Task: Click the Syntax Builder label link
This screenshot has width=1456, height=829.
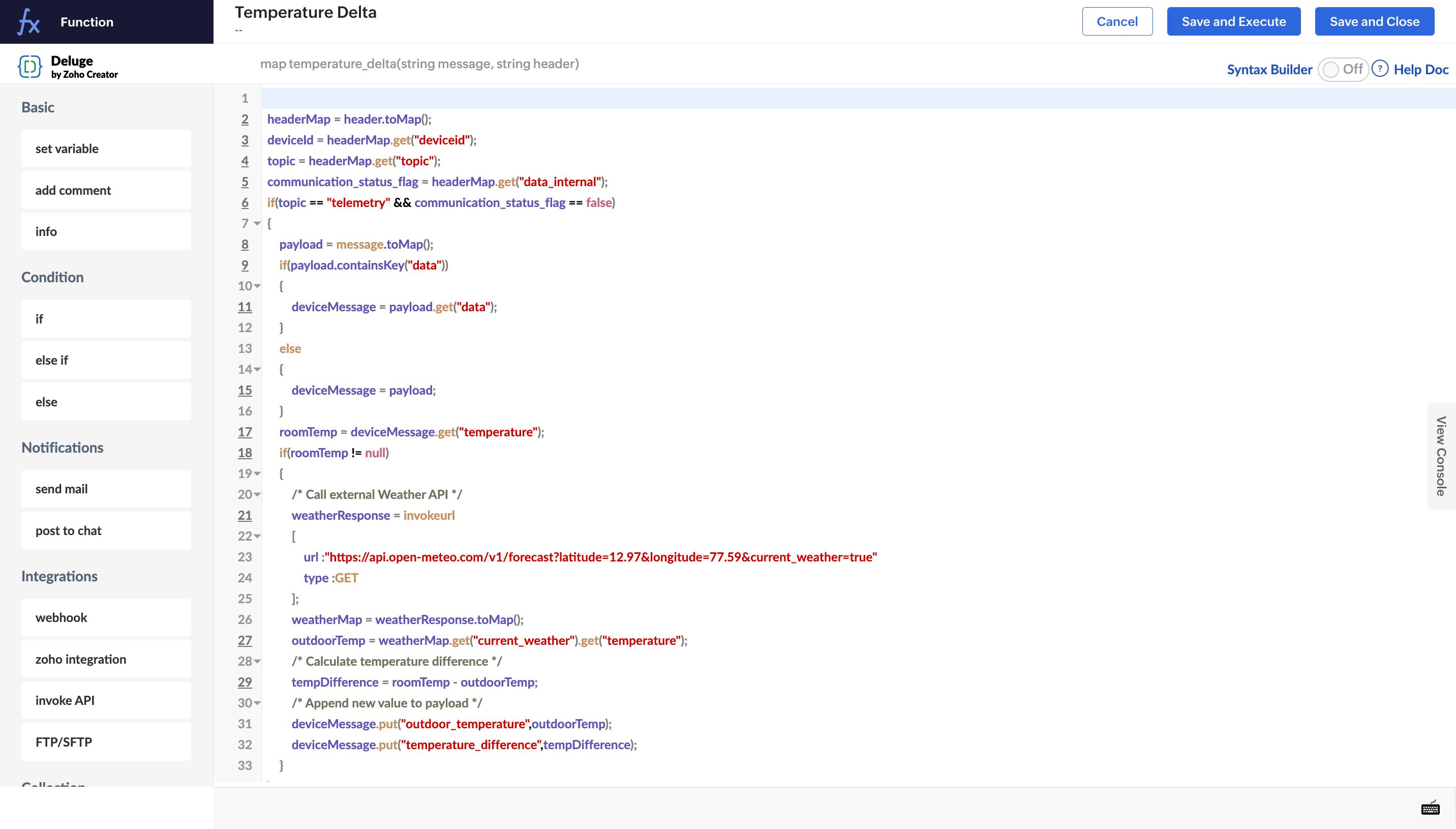Action: (x=1269, y=70)
